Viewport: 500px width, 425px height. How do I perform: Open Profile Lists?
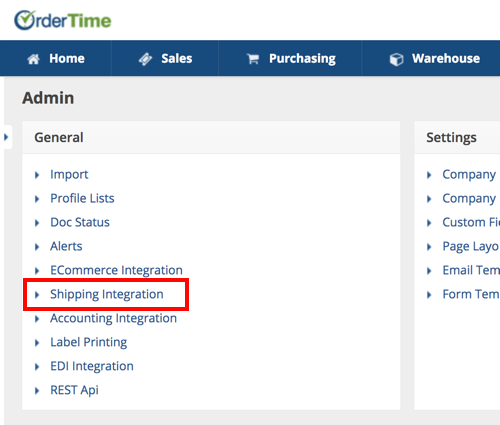pyautogui.click(x=82, y=198)
